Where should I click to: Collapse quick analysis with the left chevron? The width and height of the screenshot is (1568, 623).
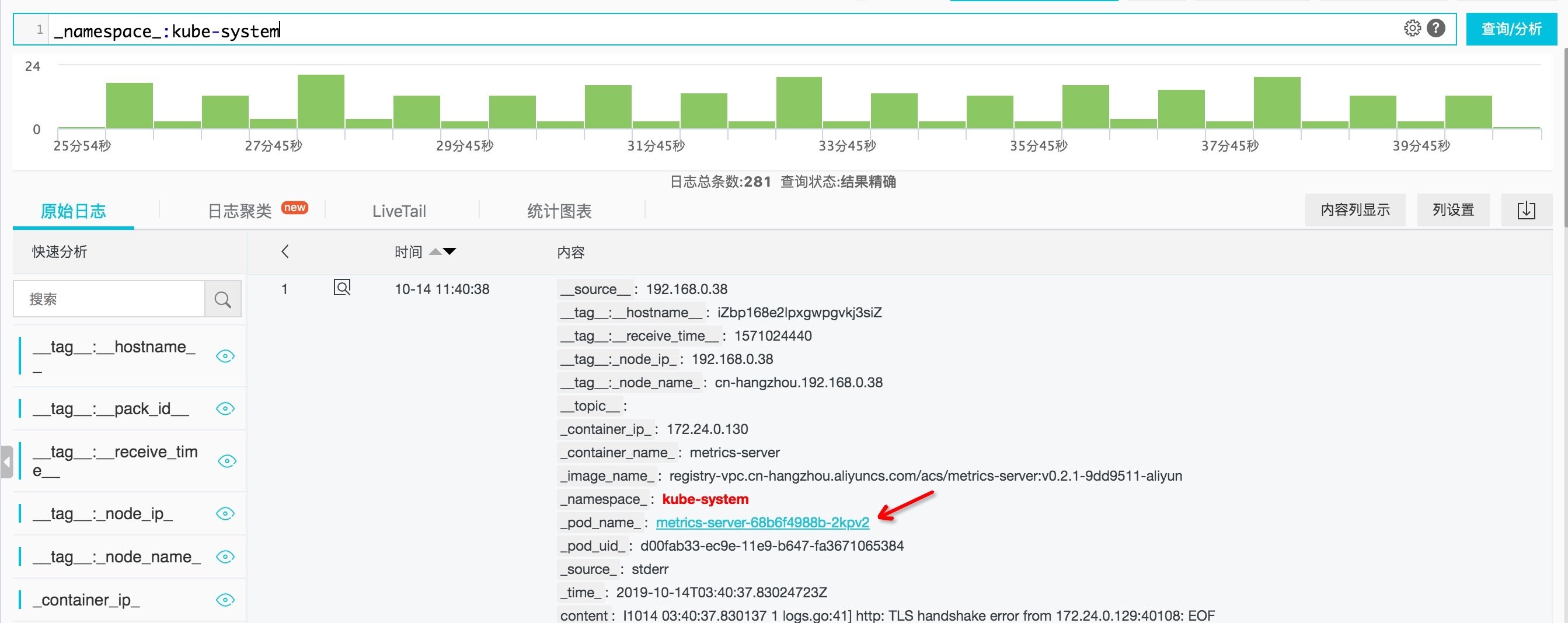(x=285, y=251)
